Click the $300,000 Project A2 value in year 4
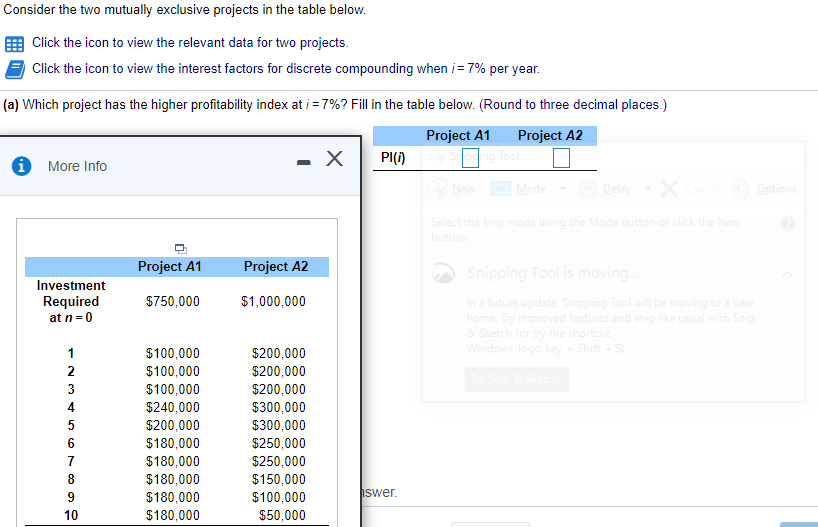This screenshot has width=818, height=527. tap(279, 408)
